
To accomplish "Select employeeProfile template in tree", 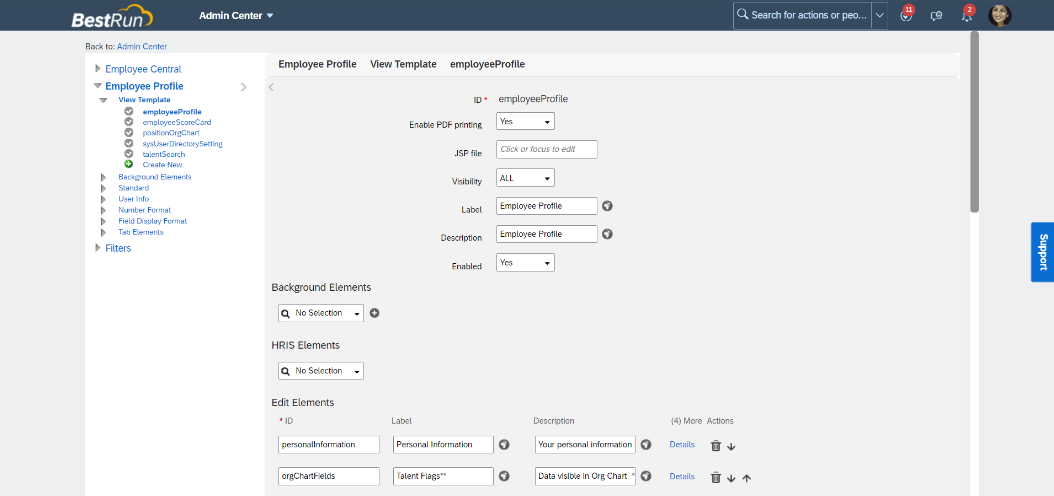I will [172, 112].
